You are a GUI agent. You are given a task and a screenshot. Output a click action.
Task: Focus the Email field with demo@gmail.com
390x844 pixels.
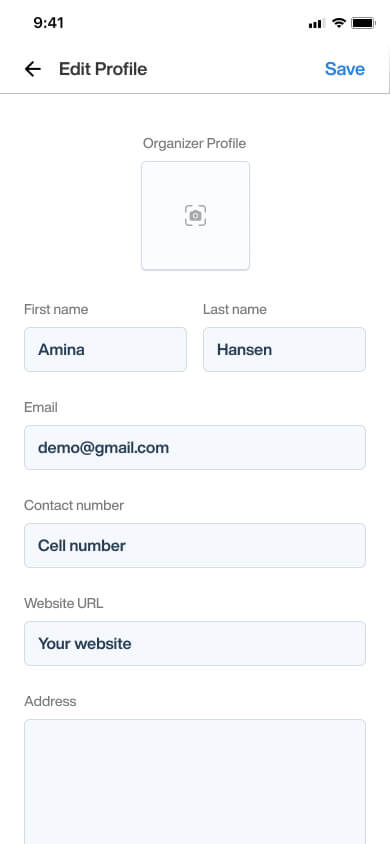195,447
